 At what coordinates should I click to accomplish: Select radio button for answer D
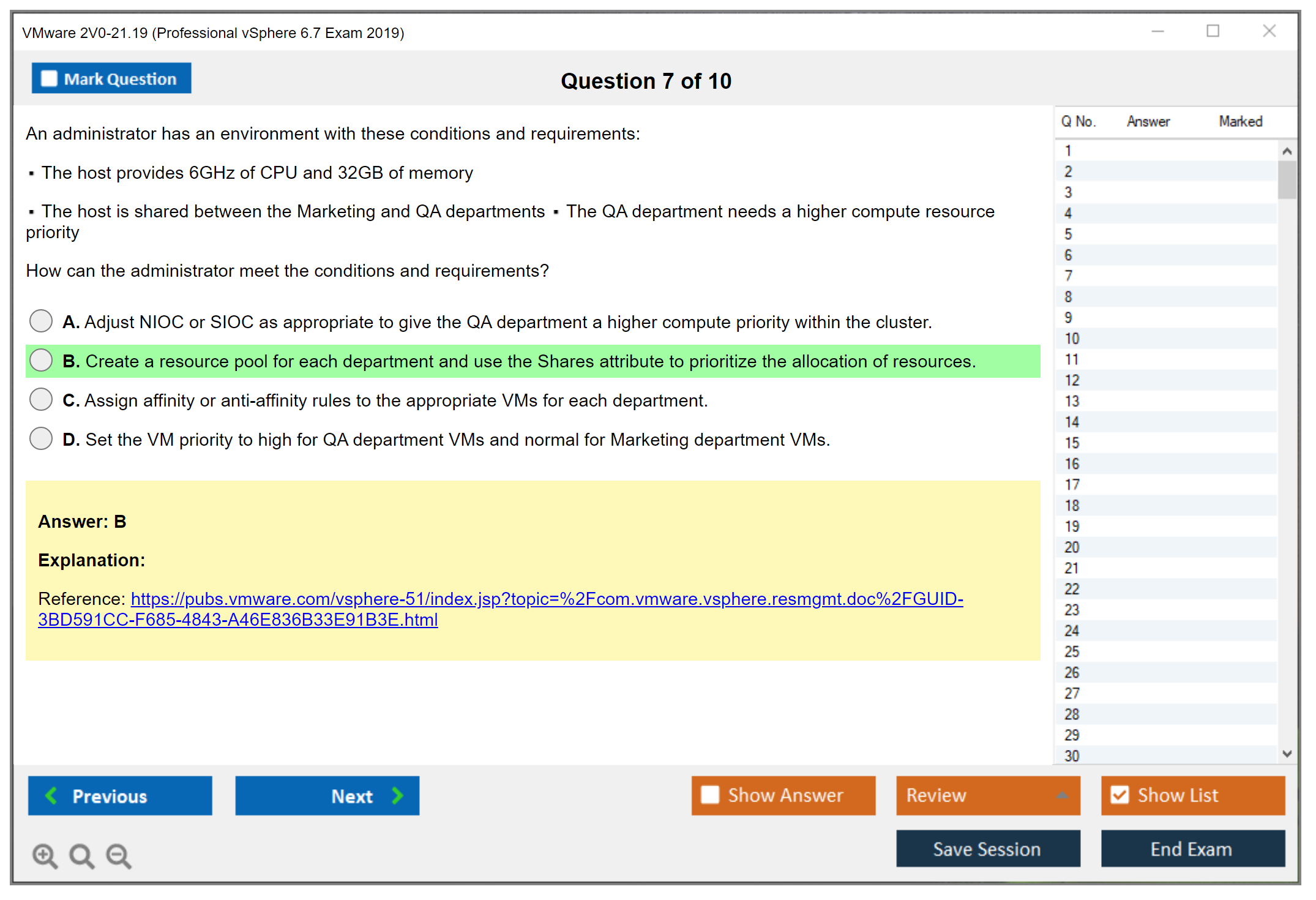[41, 438]
